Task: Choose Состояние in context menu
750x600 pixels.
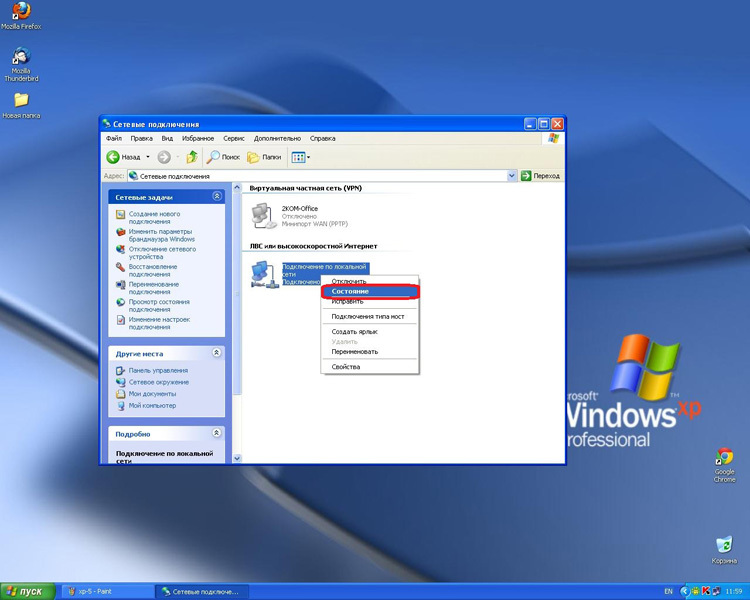Action: [x=369, y=291]
